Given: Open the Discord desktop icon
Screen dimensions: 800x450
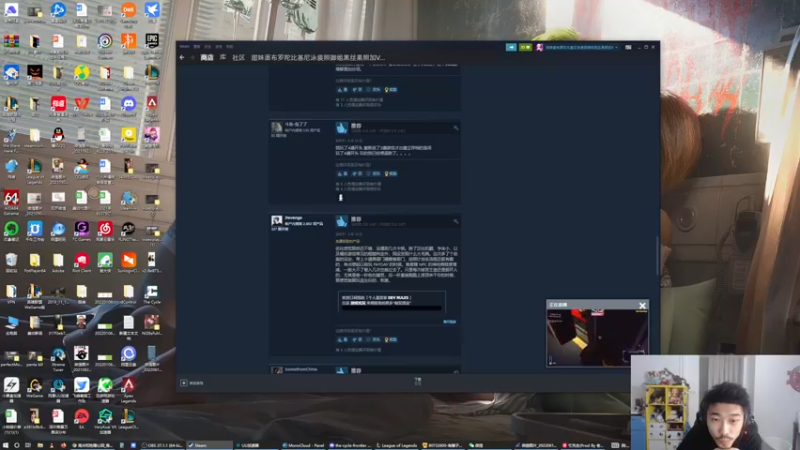Looking at the screenshot, I should [129, 106].
